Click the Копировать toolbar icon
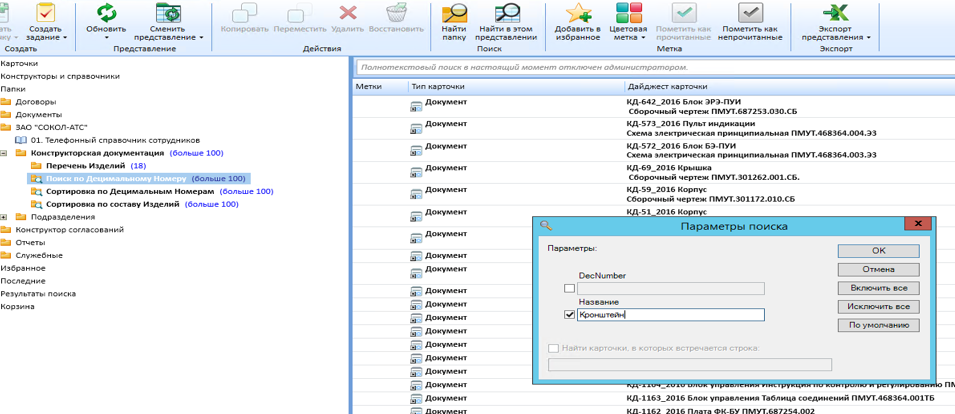Image resolution: width=955 pixels, height=414 pixels. pyautogui.click(x=244, y=13)
